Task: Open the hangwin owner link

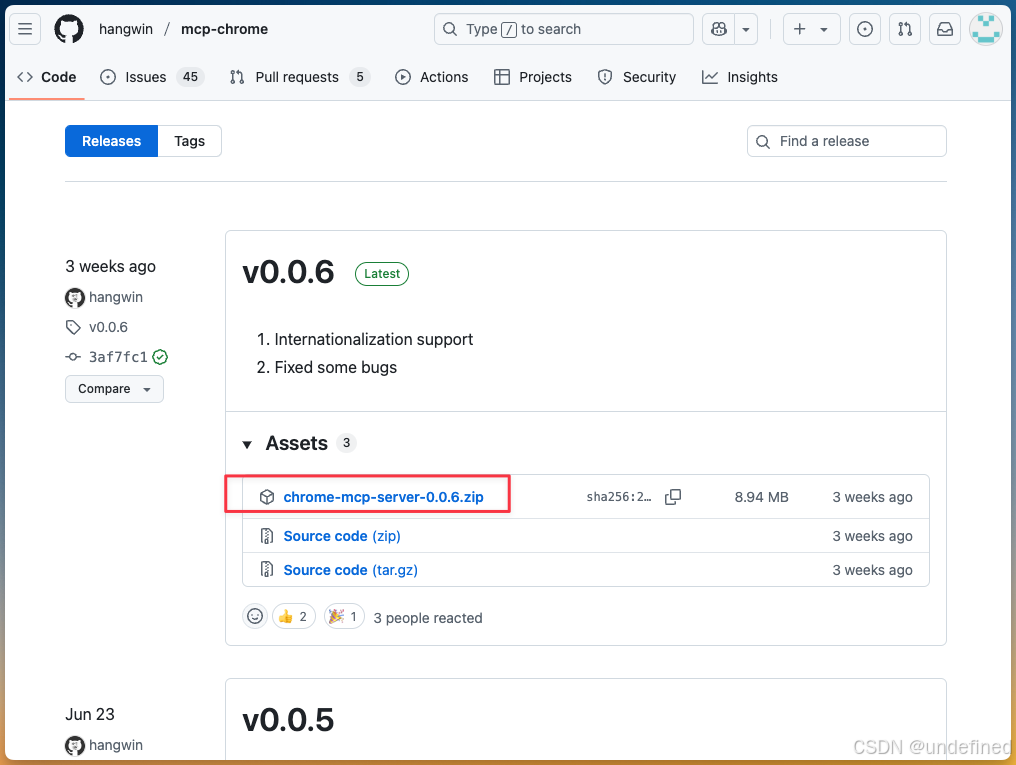Action: click(x=126, y=29)
